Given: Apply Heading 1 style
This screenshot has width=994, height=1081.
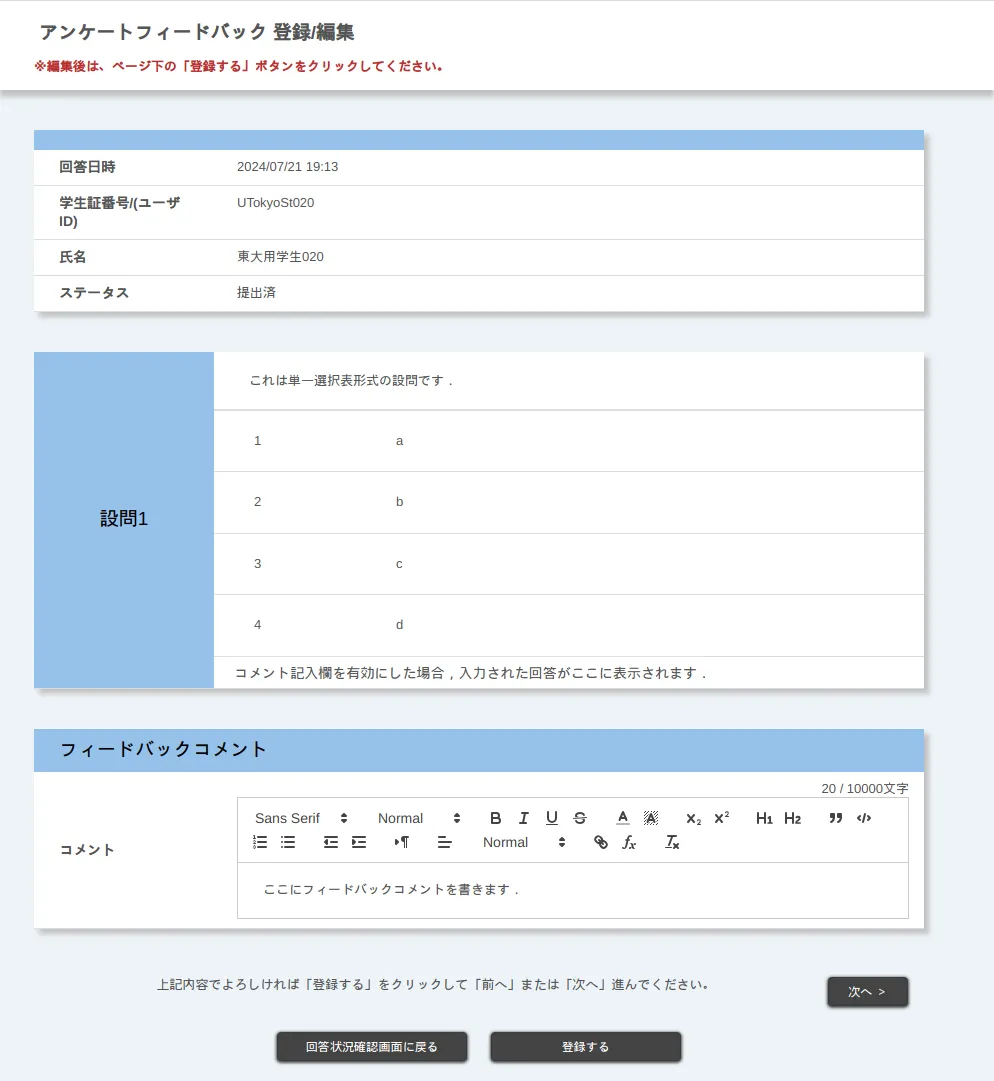Looking at the screenshot, I should click(x=764, y=818).
